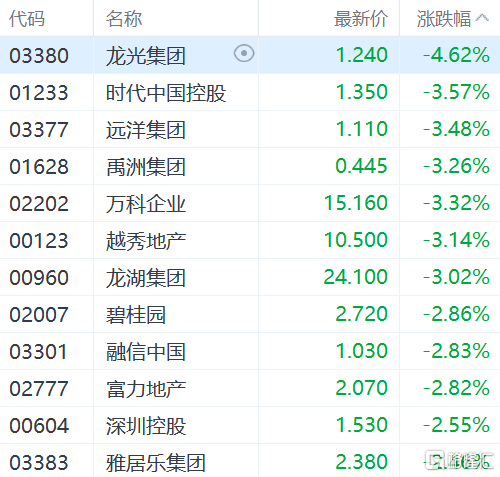The width and height of the screenshot is (500, 477).
Task: Select stock code 03380
Action: [39, 55]
